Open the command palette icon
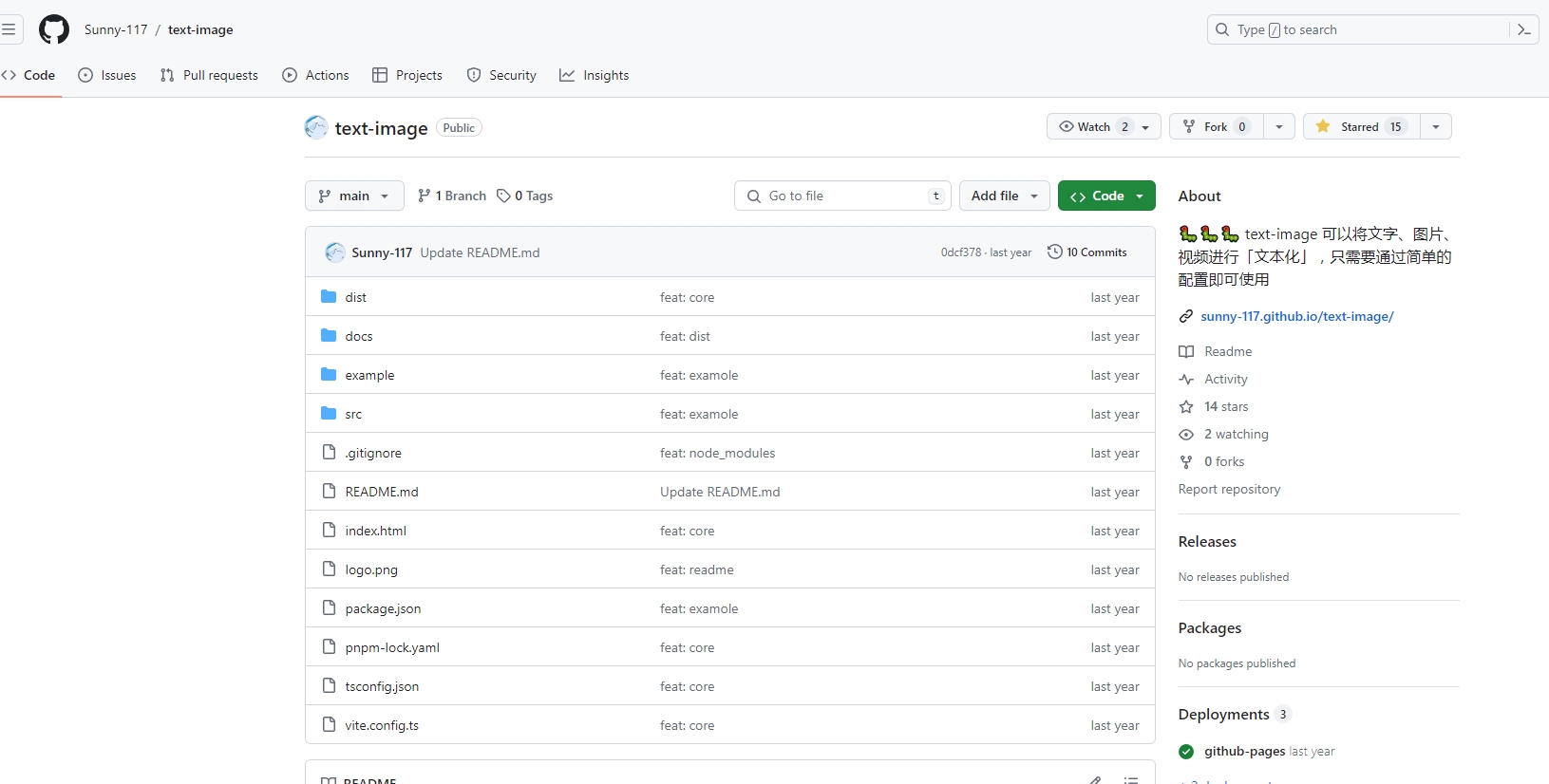 1524,29
